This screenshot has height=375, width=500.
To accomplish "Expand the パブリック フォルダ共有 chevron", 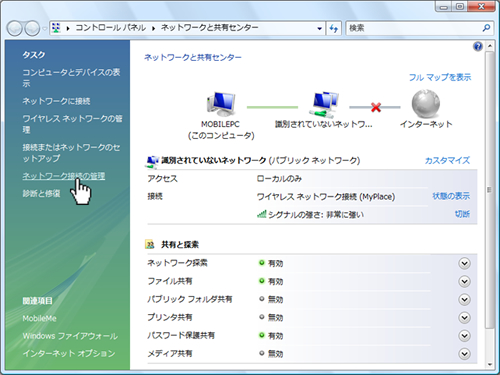I will coord(464,299).
